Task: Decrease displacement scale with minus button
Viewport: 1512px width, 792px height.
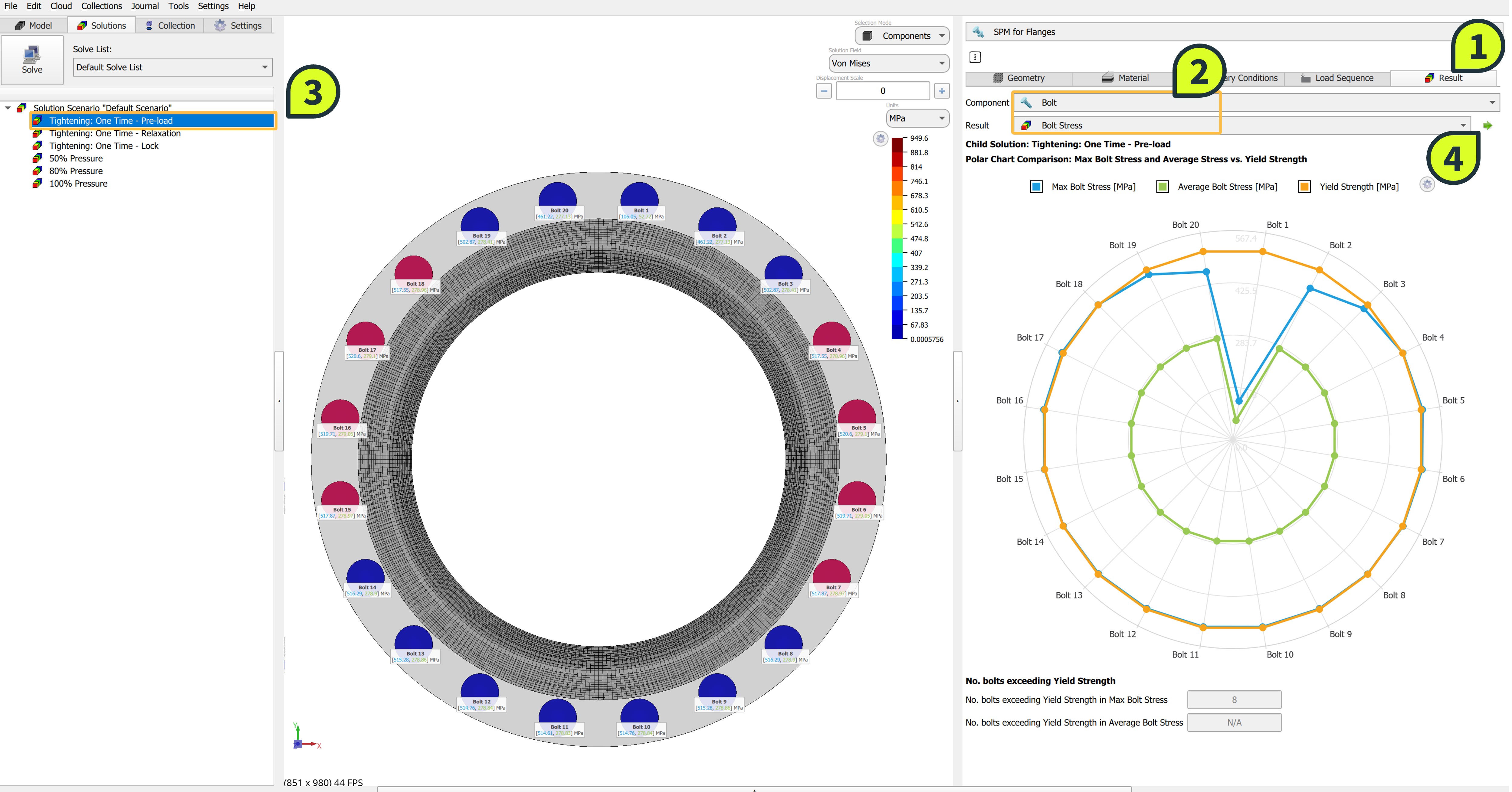Action: pos(824,91)
